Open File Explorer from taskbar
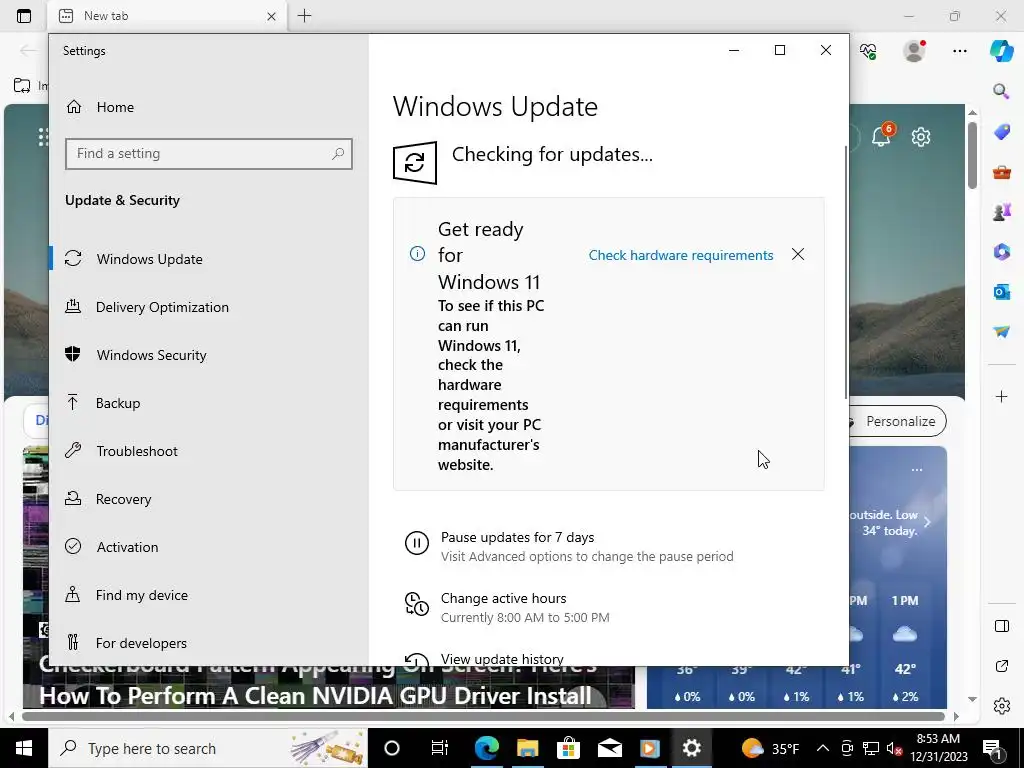 point(527,748)
